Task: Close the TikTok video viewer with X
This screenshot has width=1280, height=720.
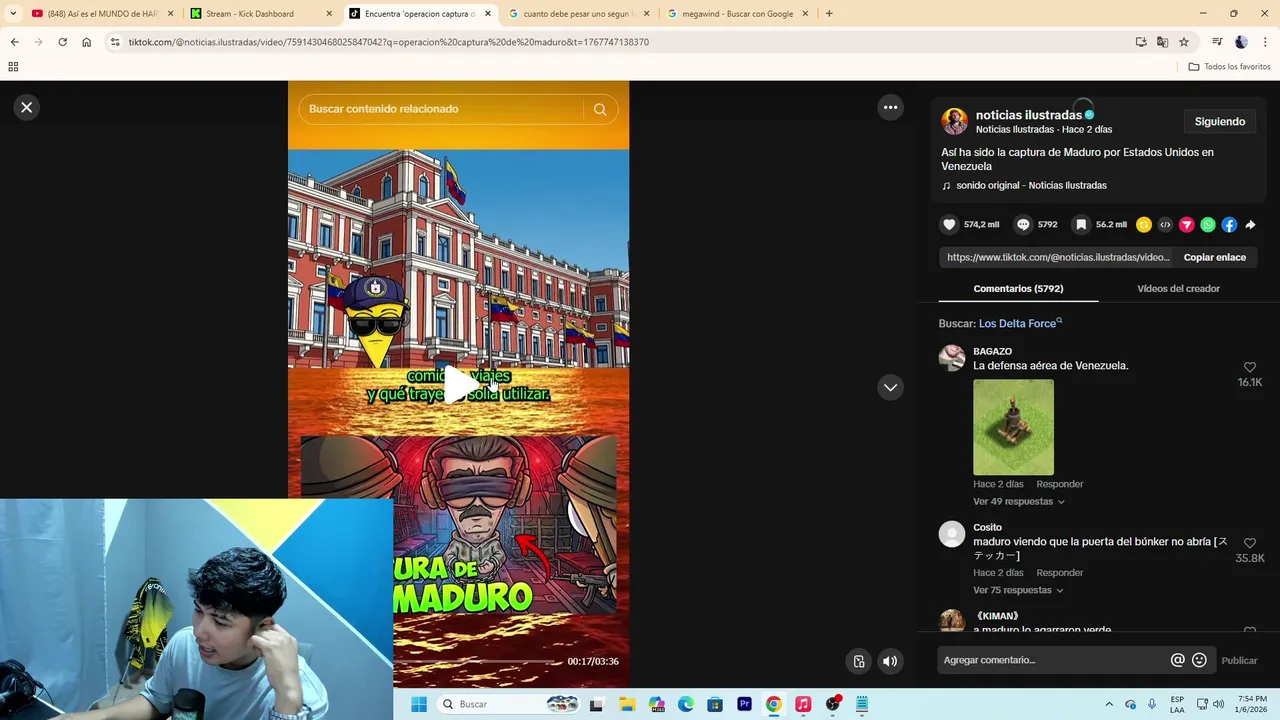Action: pyautogui.click(x=27, y=107)
